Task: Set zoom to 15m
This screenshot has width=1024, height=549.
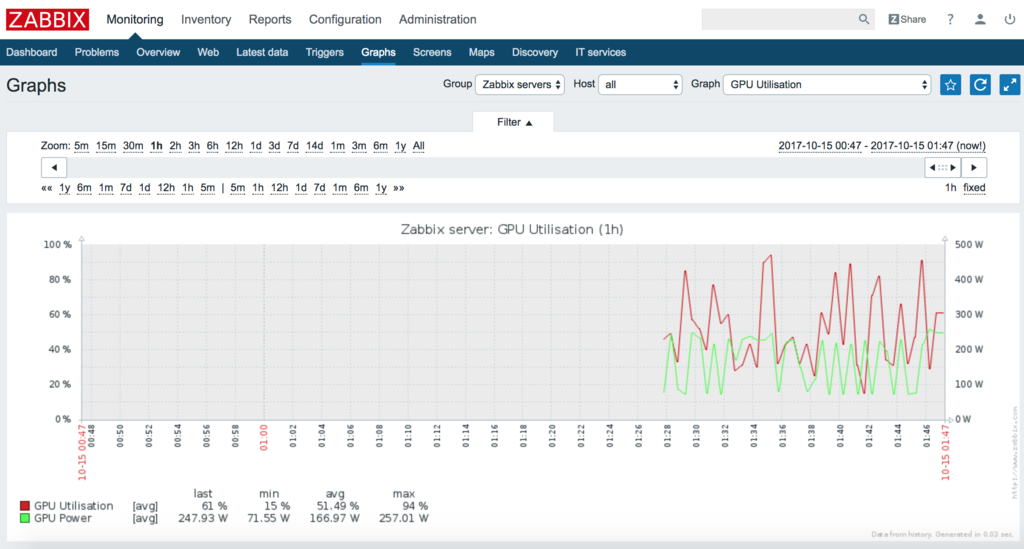Action: [106, 146]
